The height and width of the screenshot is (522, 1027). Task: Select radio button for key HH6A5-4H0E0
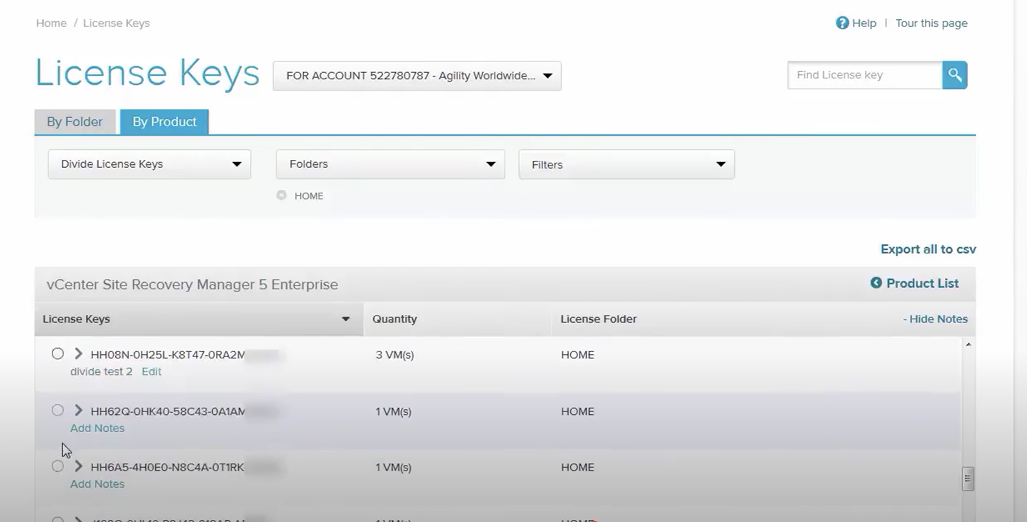[x=58, y=466]
